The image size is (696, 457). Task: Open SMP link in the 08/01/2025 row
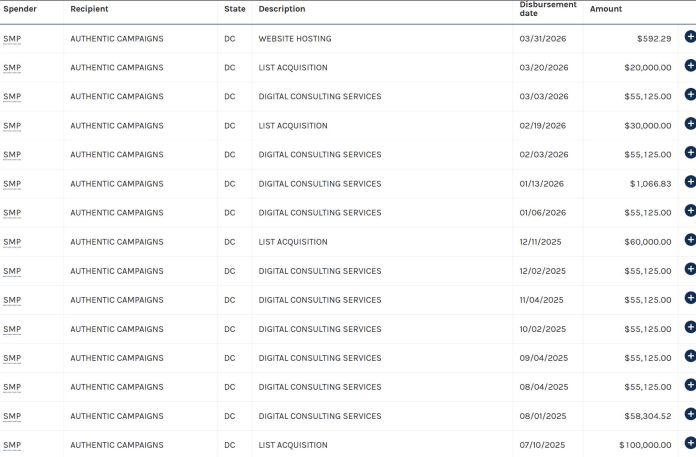[x=12, y=417]
